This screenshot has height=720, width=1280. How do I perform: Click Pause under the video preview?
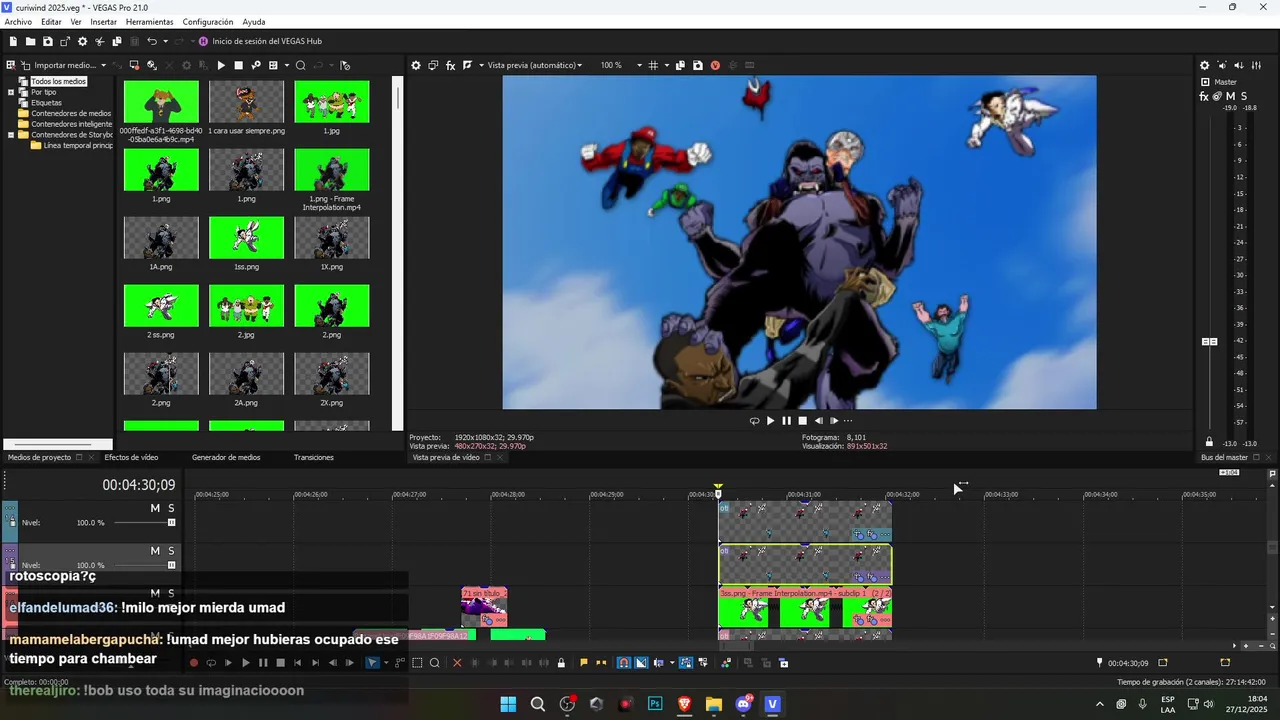click(x=786, y=421)
